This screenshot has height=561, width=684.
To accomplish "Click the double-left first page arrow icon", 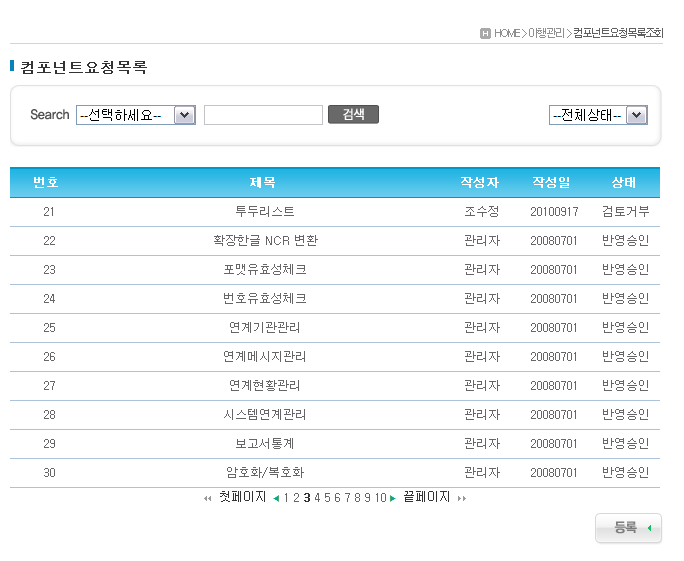I will tap(207, 498).
